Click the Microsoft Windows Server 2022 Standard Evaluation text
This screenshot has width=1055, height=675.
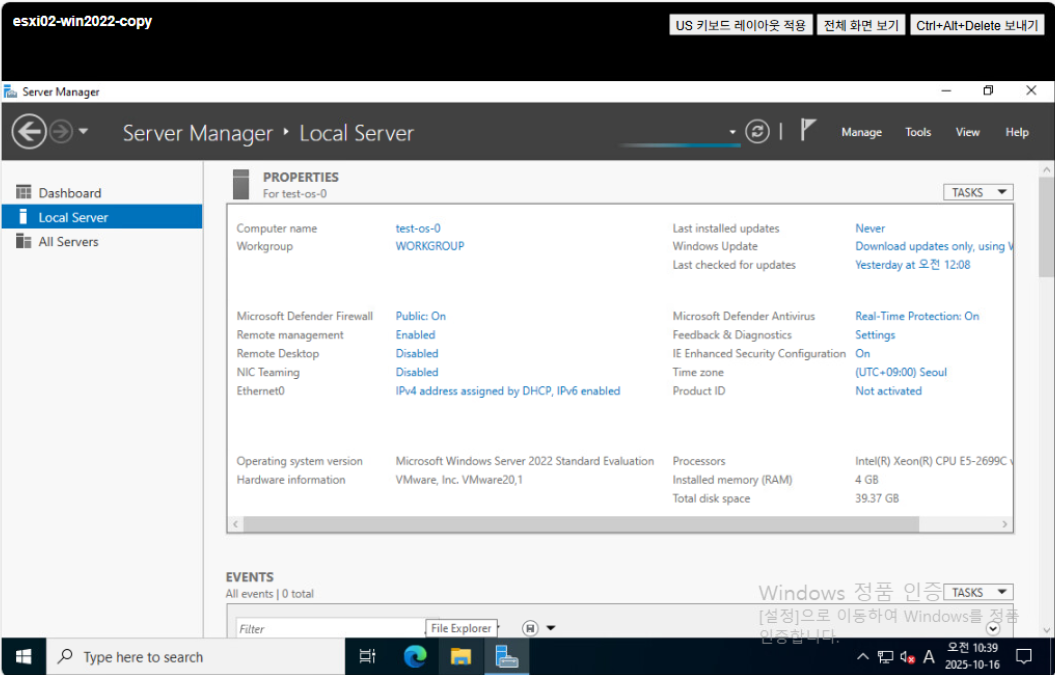pos(524,461)
